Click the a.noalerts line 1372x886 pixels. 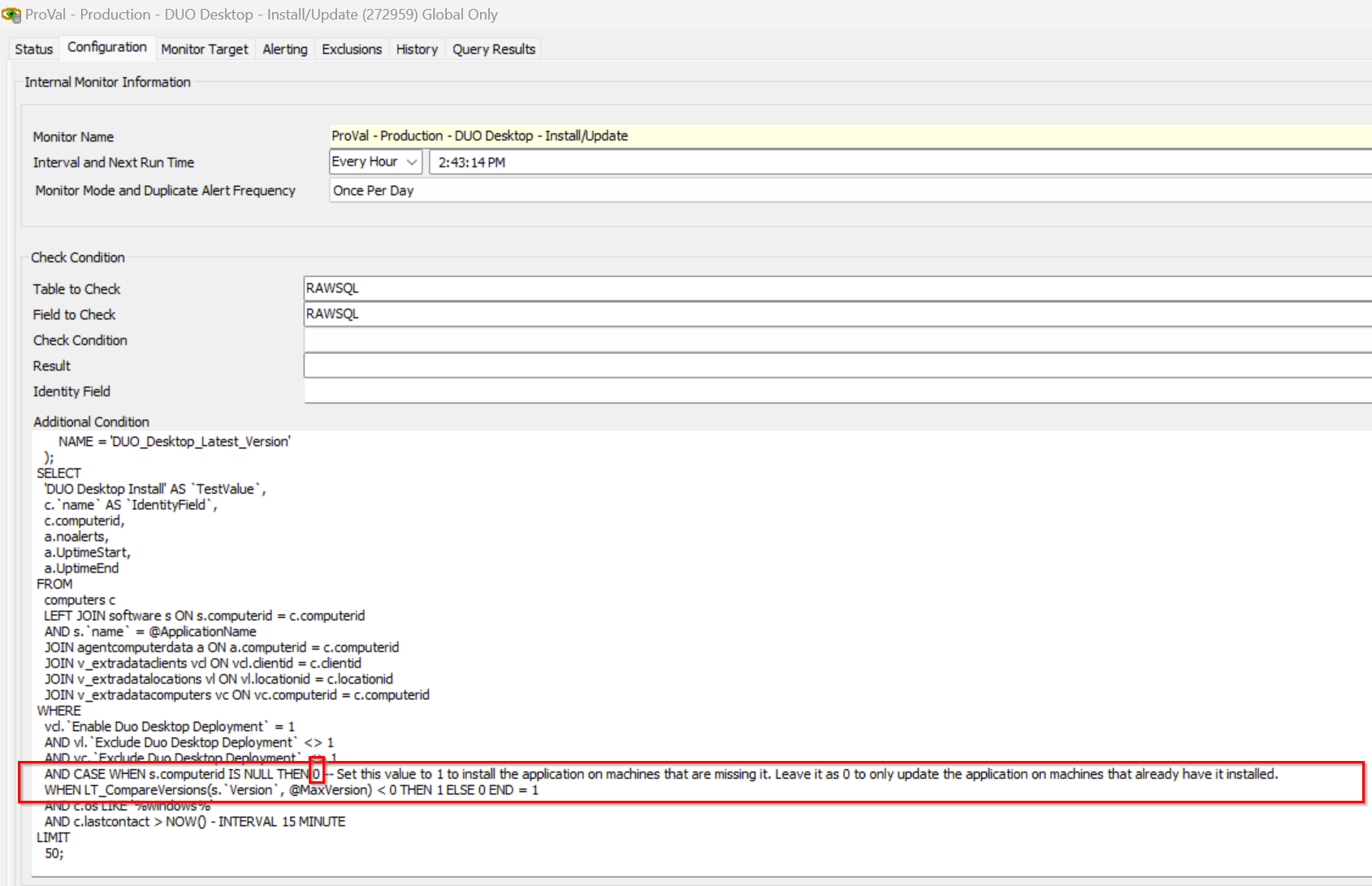tap(76, 536)
